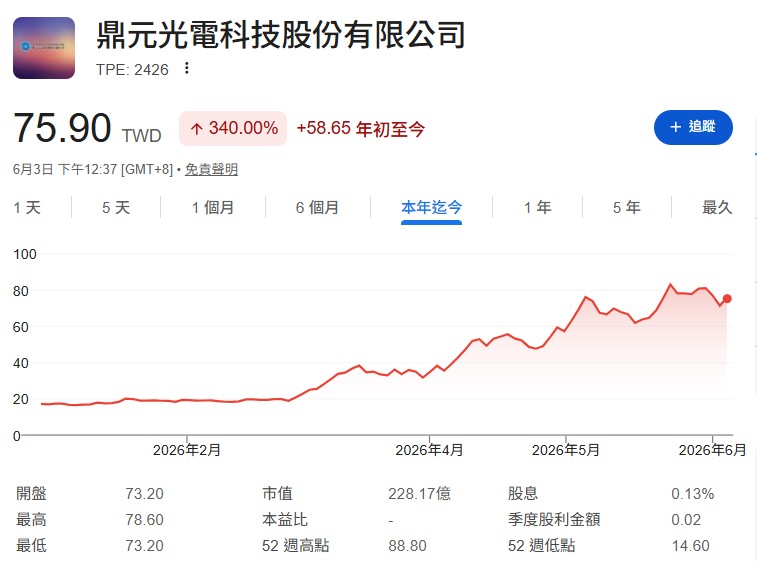This screenshot has height=570, width=757.
Task: Select the 1 天 range tab
Action: 27,208
